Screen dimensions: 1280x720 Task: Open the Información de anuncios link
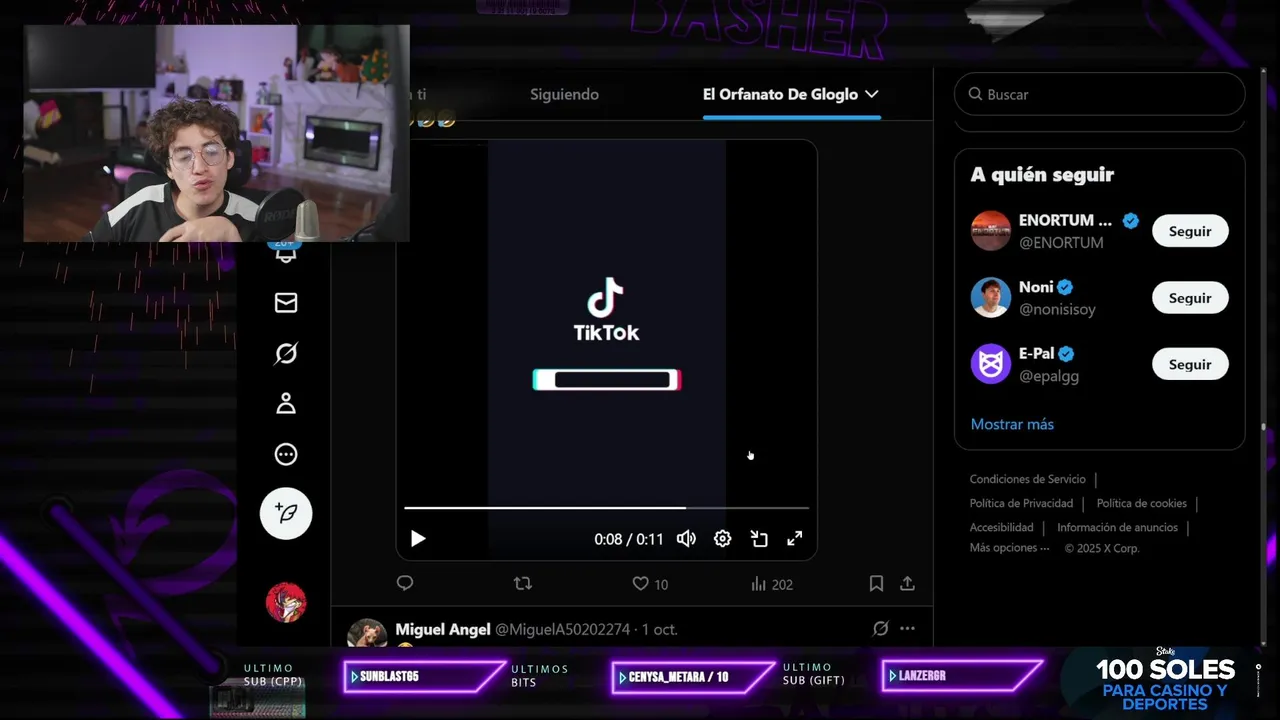(x=1117, y=527)
